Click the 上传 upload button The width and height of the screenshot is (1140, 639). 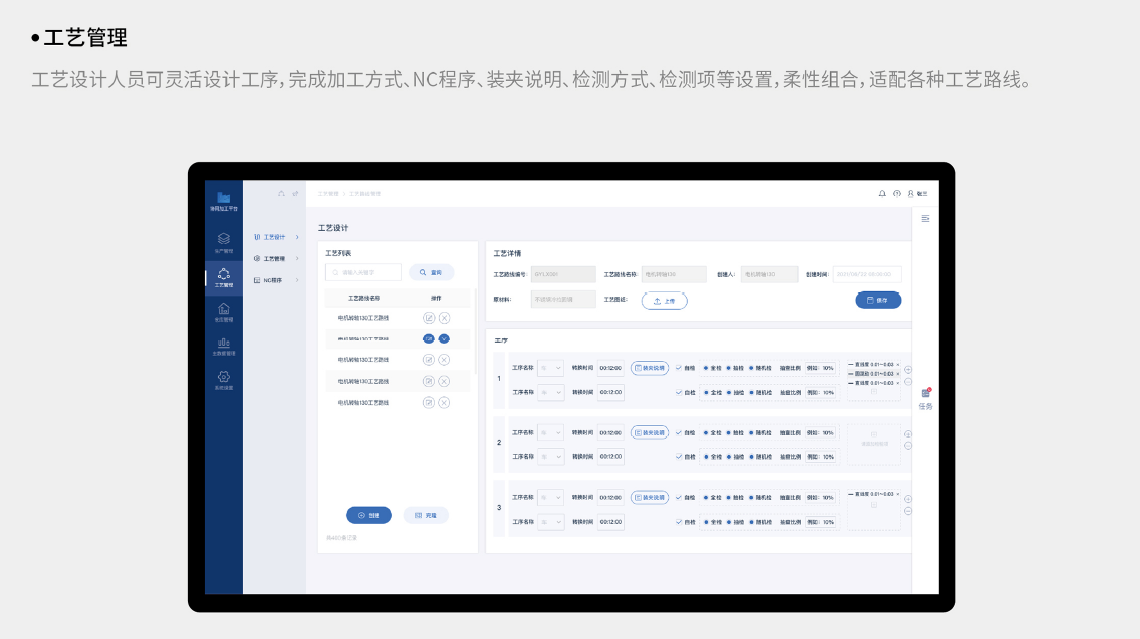(x=664, y=301)
